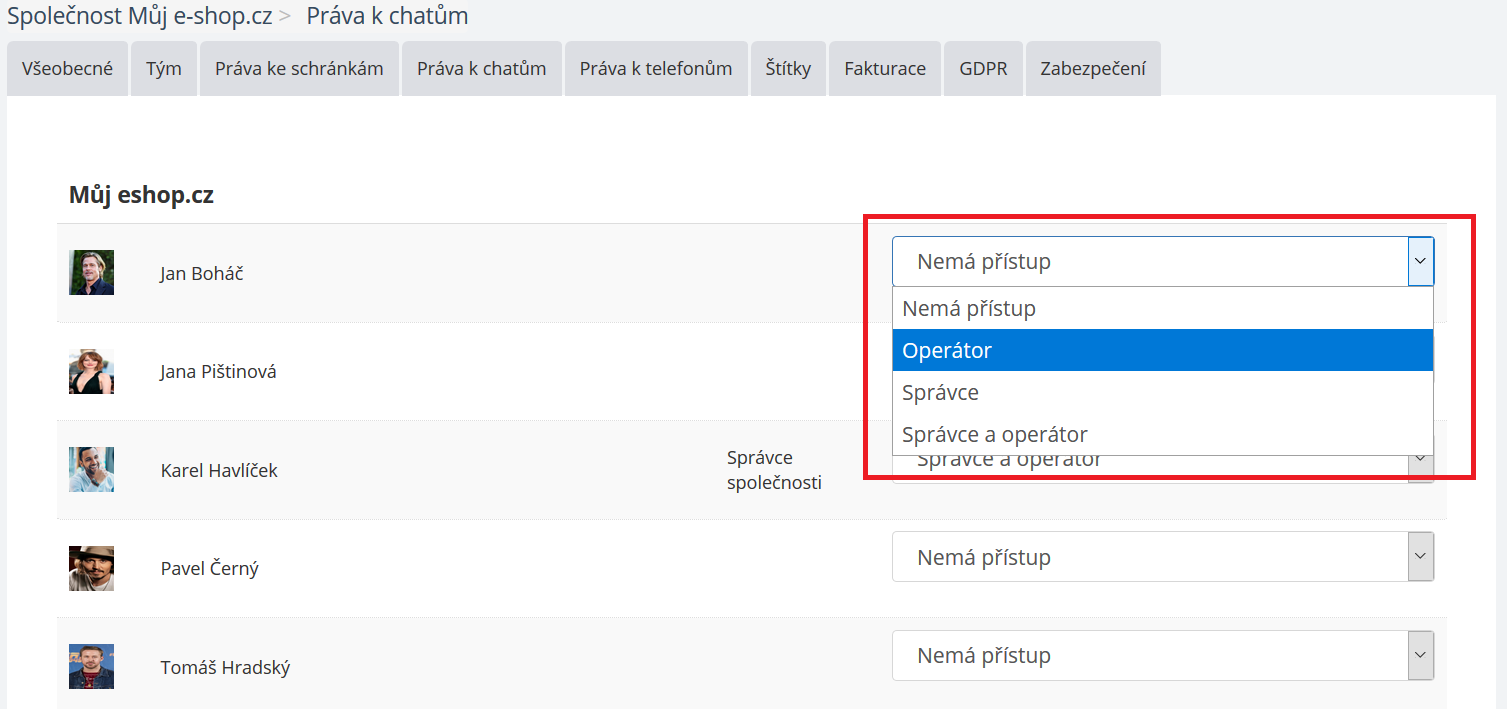Open the Zabezpečení tab
1507x709 pixels.
[1093, 69]
